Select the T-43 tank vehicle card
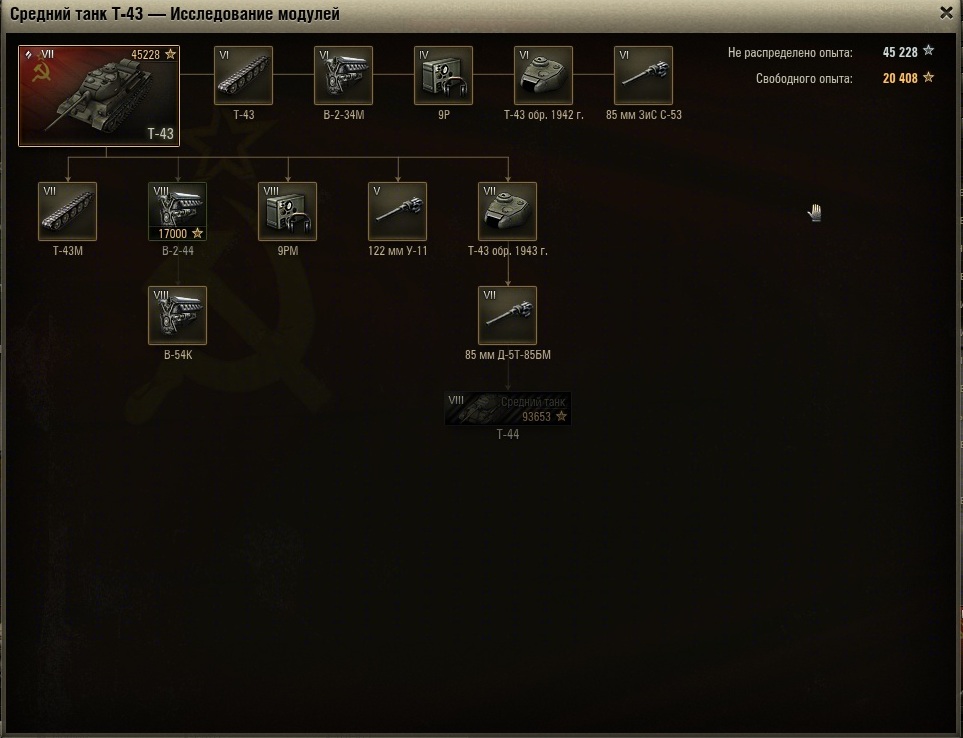This screenshot has height=738, width=963. pyautogui.click(x=99, y=95)
